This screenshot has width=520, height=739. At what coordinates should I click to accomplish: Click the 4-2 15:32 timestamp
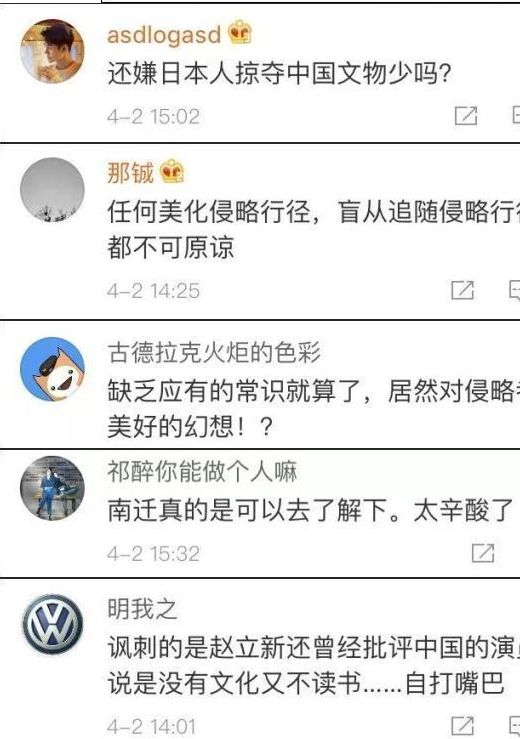pyautogui.click(x=153, y=554)
